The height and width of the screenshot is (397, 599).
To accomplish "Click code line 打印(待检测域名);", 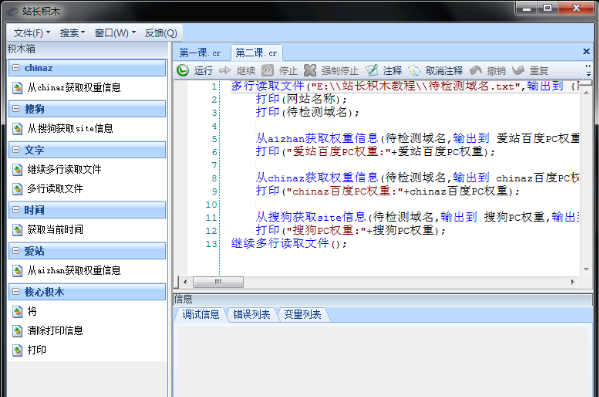I will 308,112.
